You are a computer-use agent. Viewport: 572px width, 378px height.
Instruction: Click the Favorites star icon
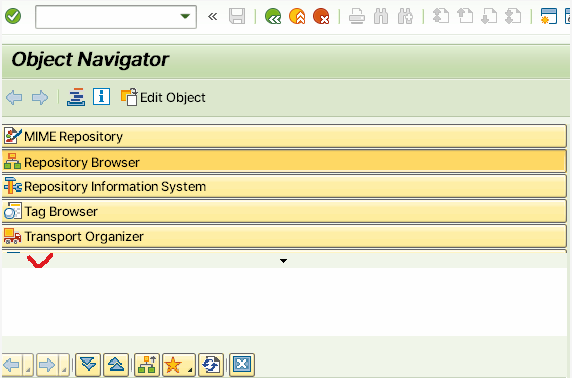(173, 365)
